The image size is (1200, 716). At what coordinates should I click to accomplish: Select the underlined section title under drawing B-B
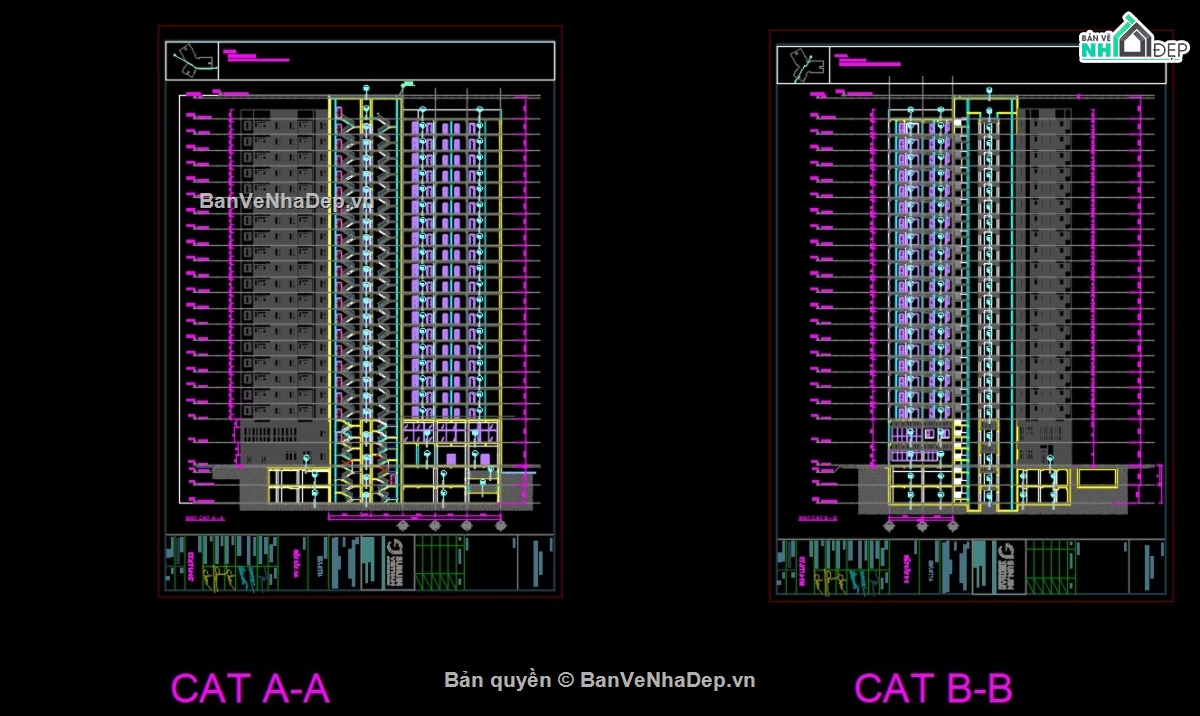[x=817, y=518]
